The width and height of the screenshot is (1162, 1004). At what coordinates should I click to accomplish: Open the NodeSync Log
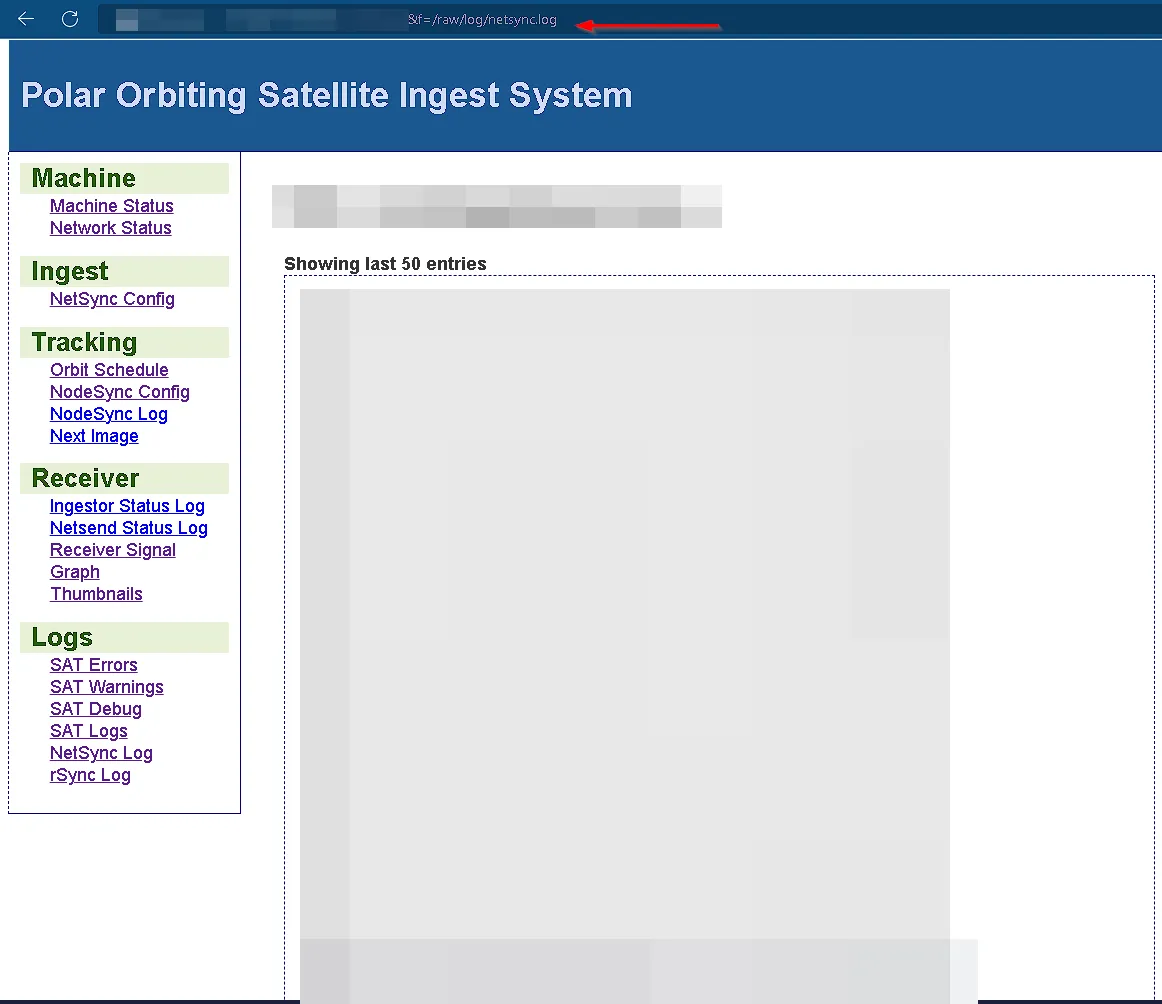[108, 414]
